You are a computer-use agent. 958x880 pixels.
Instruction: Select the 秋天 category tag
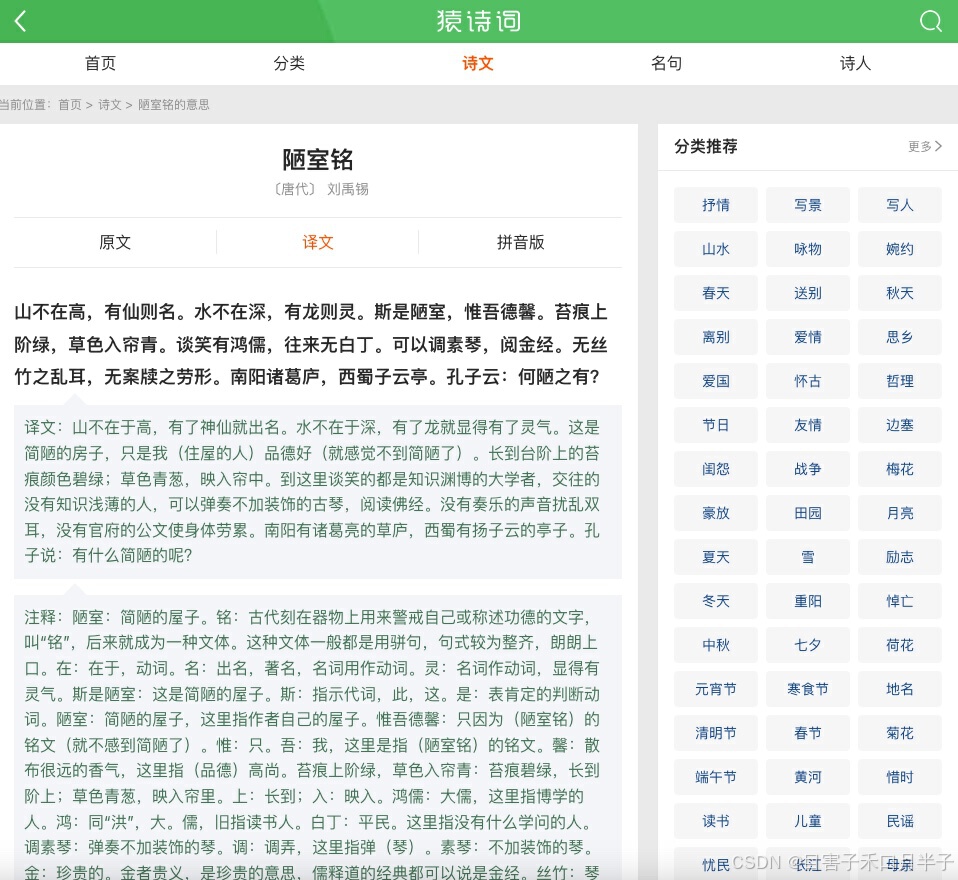coord(900,293)
